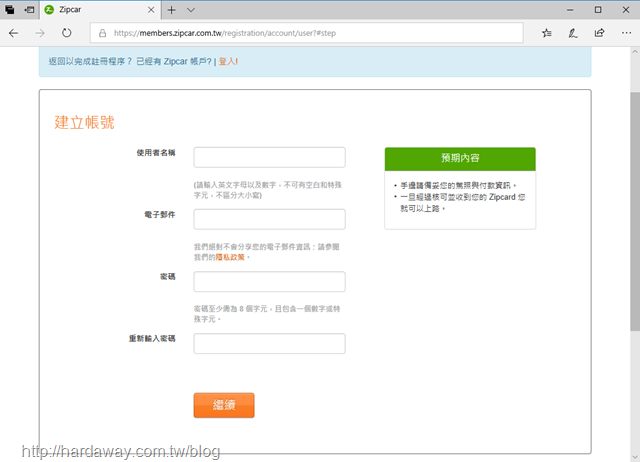Click the 使用者名稱 username field
640x462 pixels.
269,157
